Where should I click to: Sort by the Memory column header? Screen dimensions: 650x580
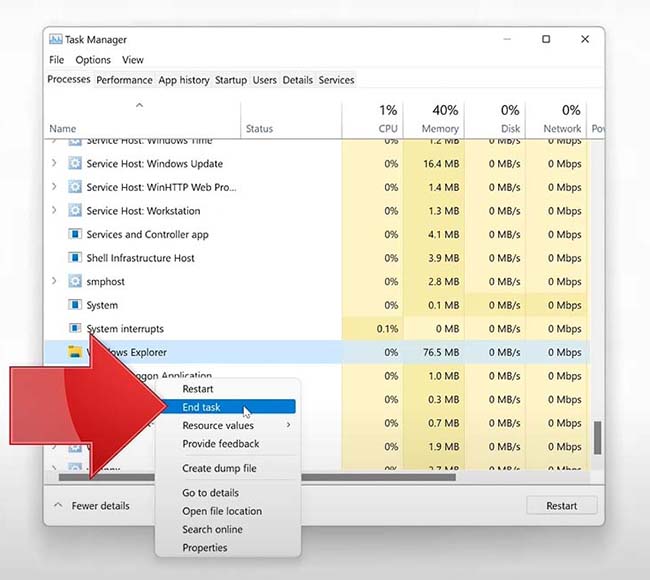click(434, 119)
